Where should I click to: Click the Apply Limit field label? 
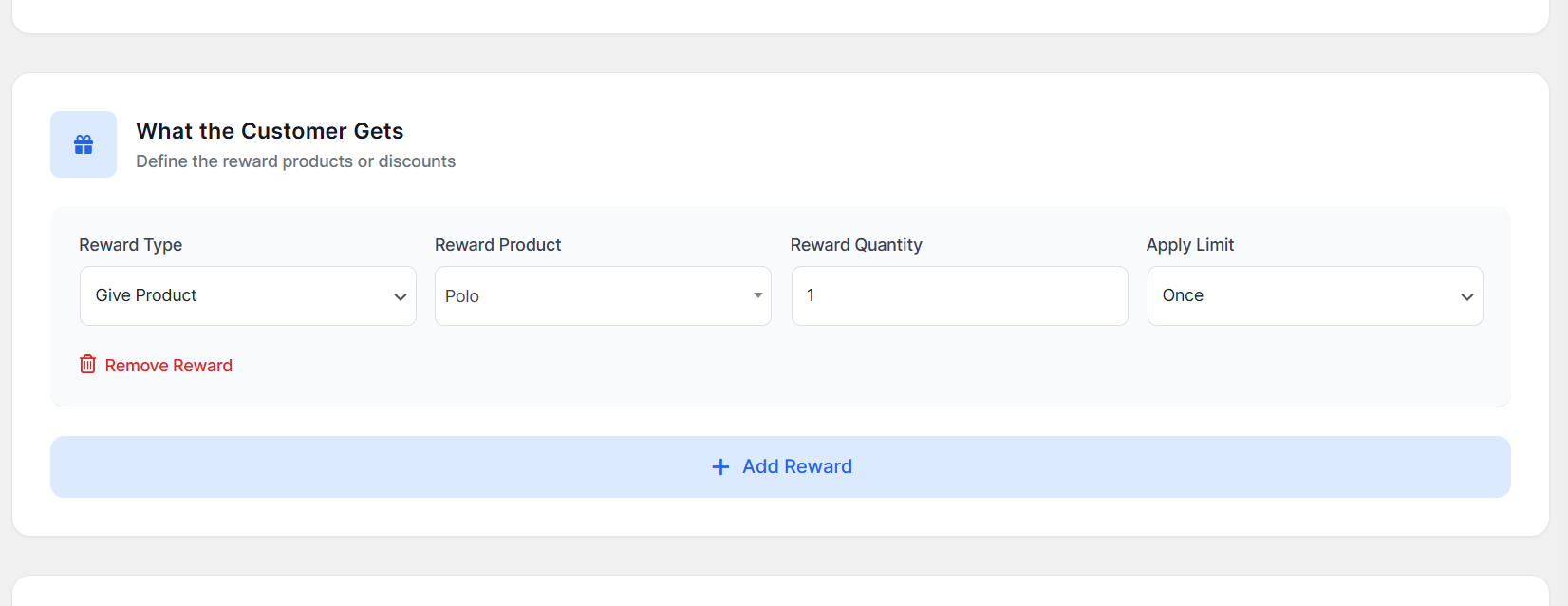tap(1189, 245)
